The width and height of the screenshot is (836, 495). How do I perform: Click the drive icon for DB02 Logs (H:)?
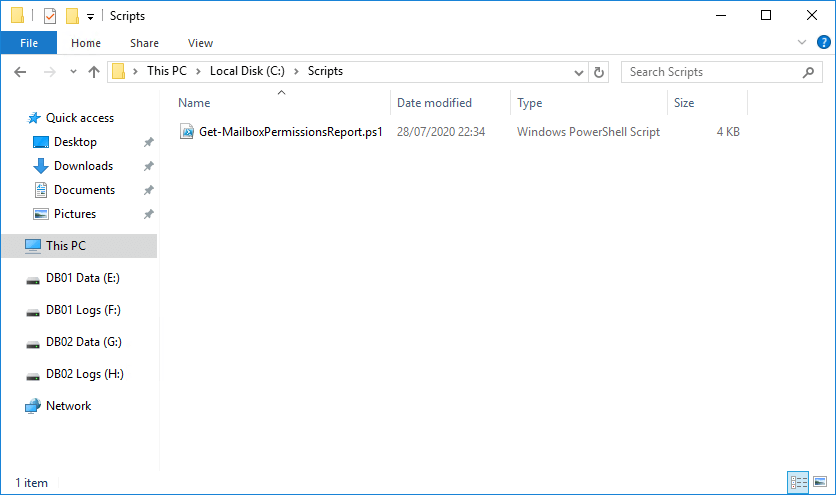(x=33, y=377)
